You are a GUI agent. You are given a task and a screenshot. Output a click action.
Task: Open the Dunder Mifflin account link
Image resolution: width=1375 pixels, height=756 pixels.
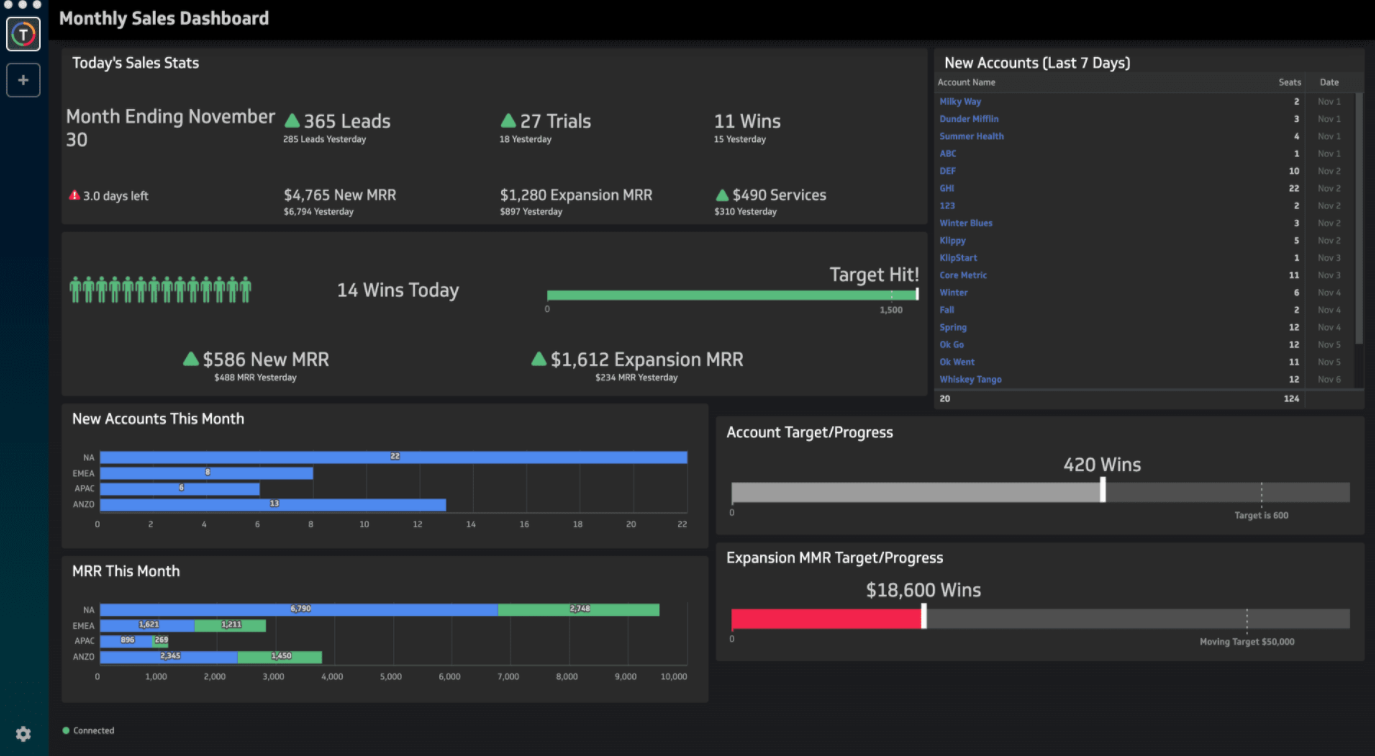click(969, 119)
